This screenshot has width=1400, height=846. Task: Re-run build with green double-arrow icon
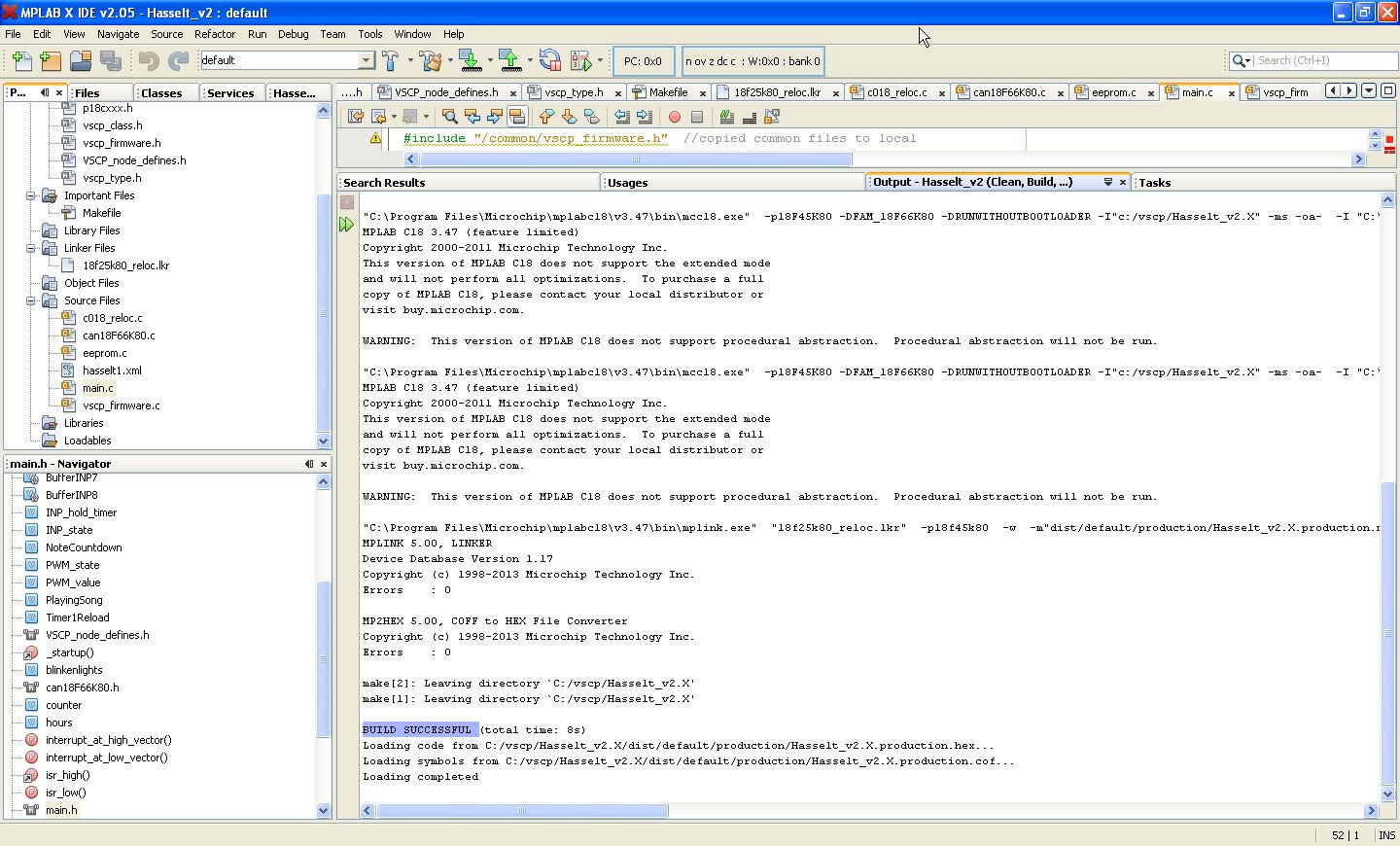[x=347, y=225]
